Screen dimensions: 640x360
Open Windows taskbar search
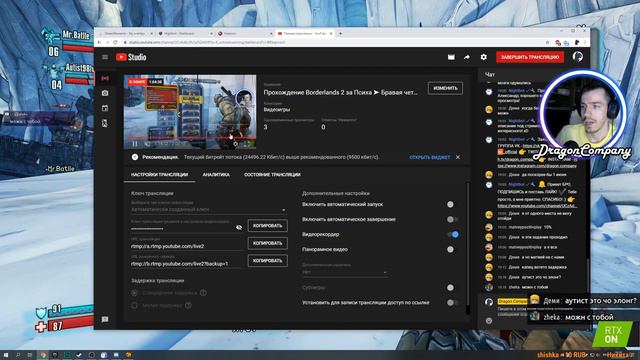(18, 355)
